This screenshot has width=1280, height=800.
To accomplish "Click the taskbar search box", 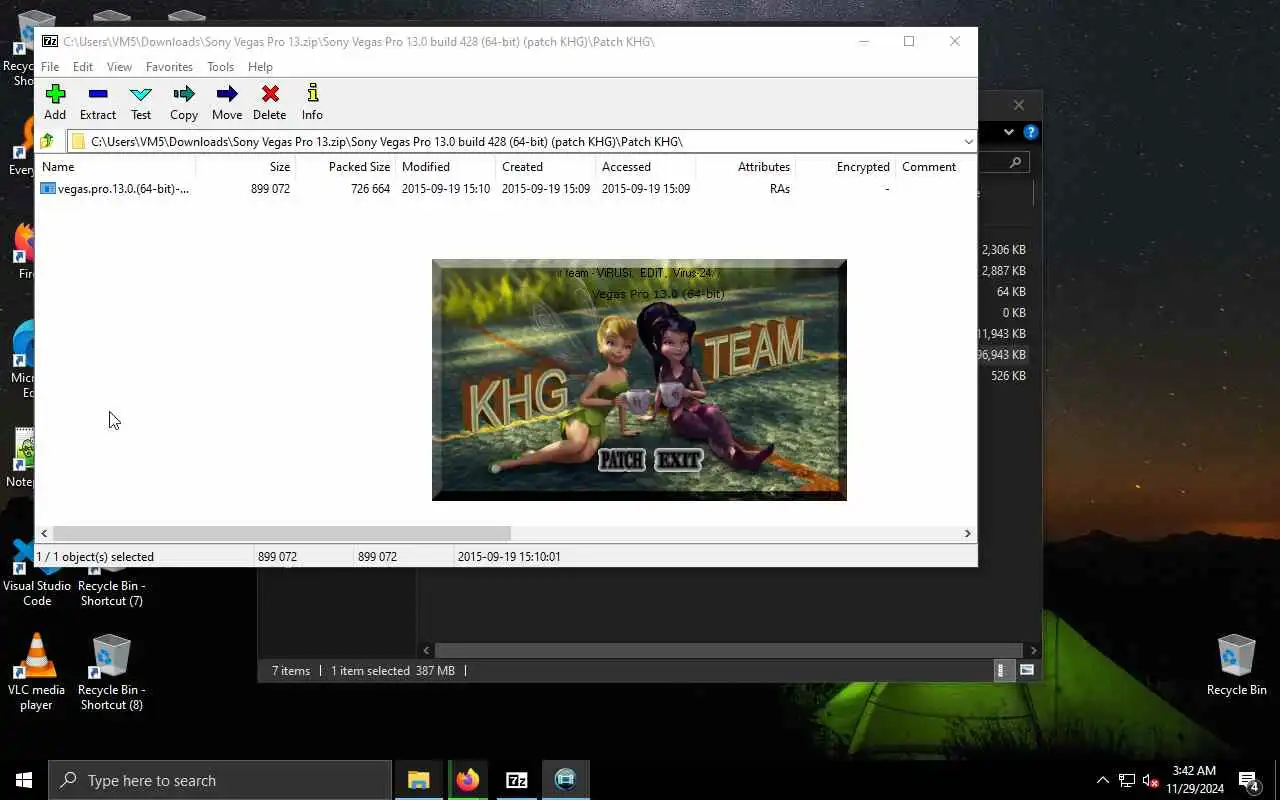I will (x=220, y=780).
